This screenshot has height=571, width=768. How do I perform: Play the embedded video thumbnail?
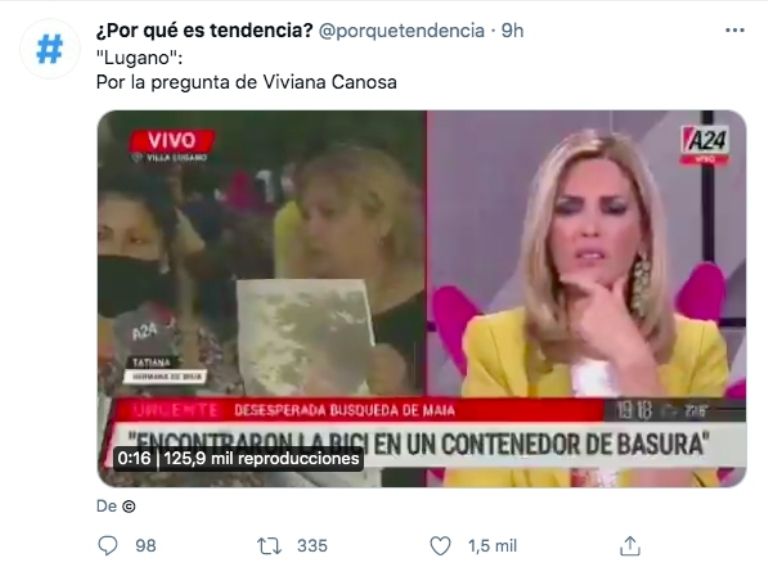[x=422, y=298]
